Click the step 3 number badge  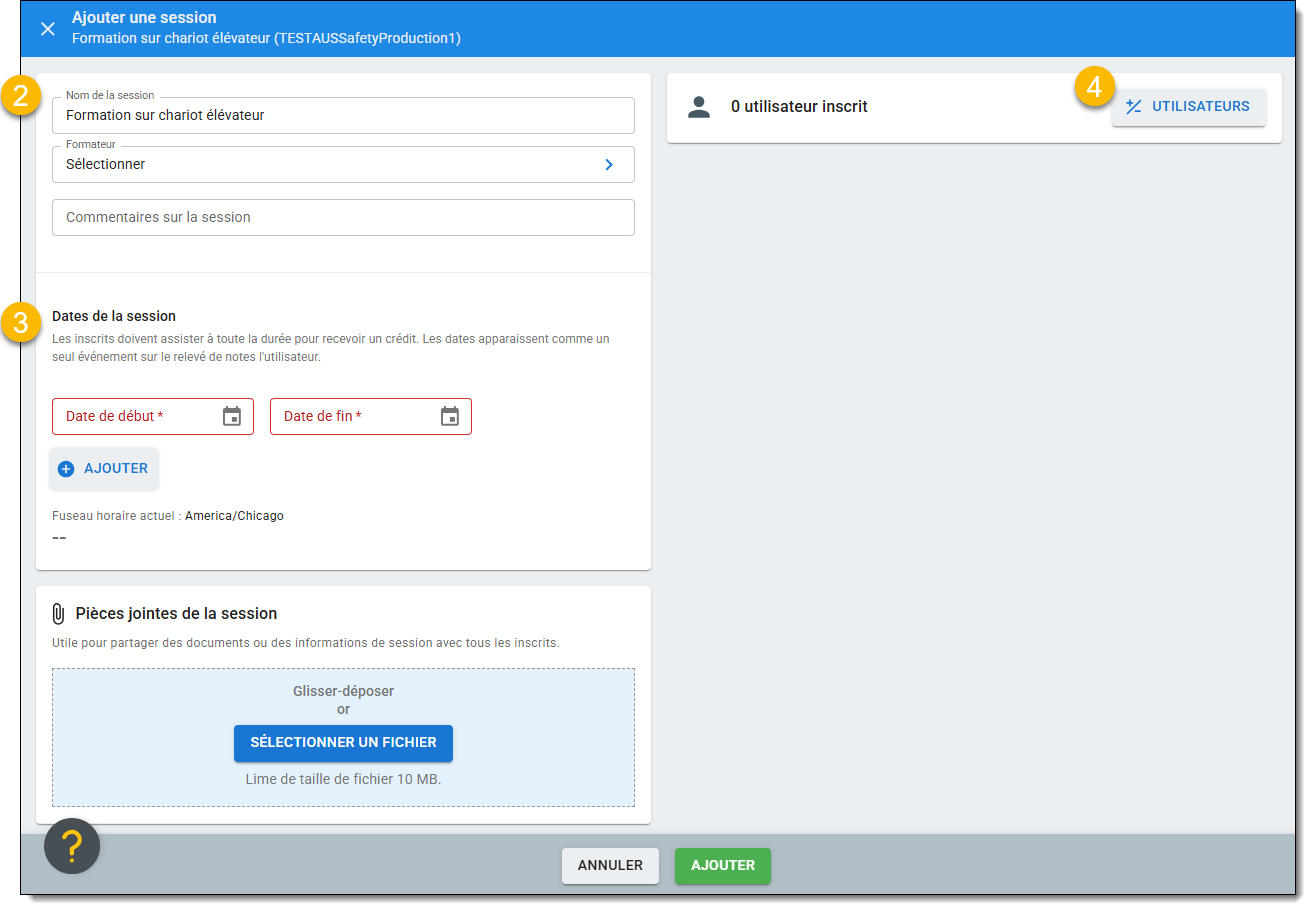pos(20,322)
